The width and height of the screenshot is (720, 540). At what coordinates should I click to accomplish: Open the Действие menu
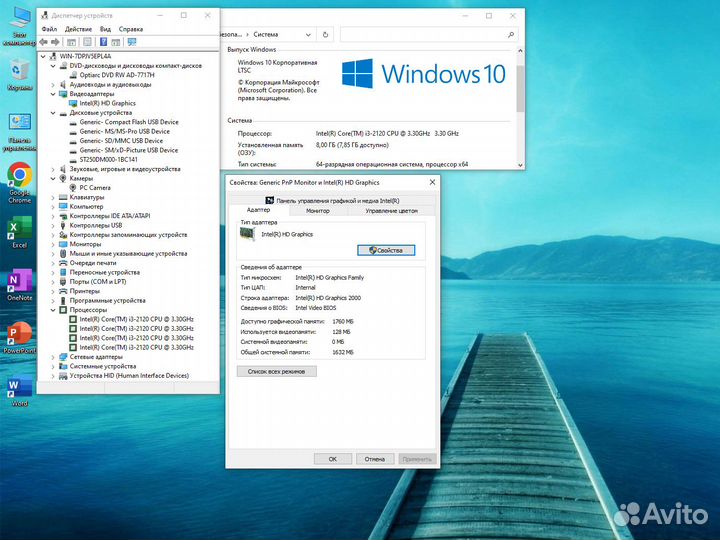[78, 29]
